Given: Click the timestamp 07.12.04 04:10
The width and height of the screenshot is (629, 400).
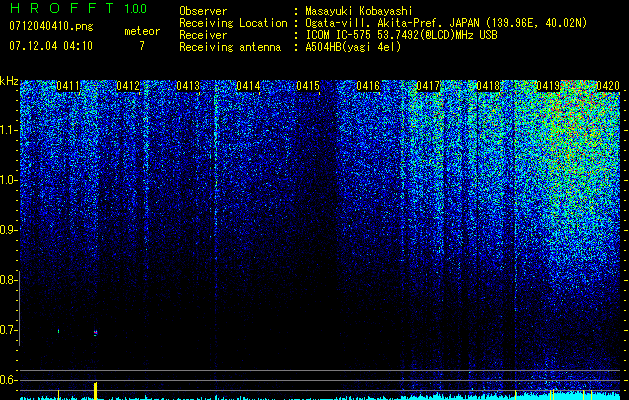Looking at the screenshot, I should pos(51,46).
